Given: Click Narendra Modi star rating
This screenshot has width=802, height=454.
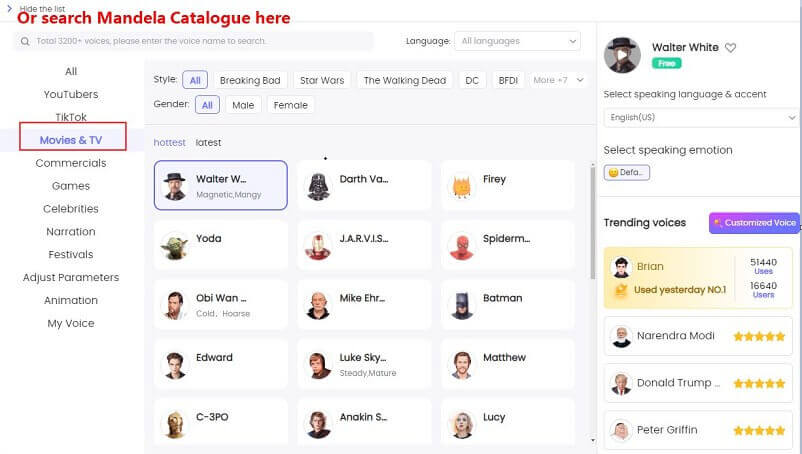Looking at the screenshot, I should pyautogui.click(x=759, y=336).
